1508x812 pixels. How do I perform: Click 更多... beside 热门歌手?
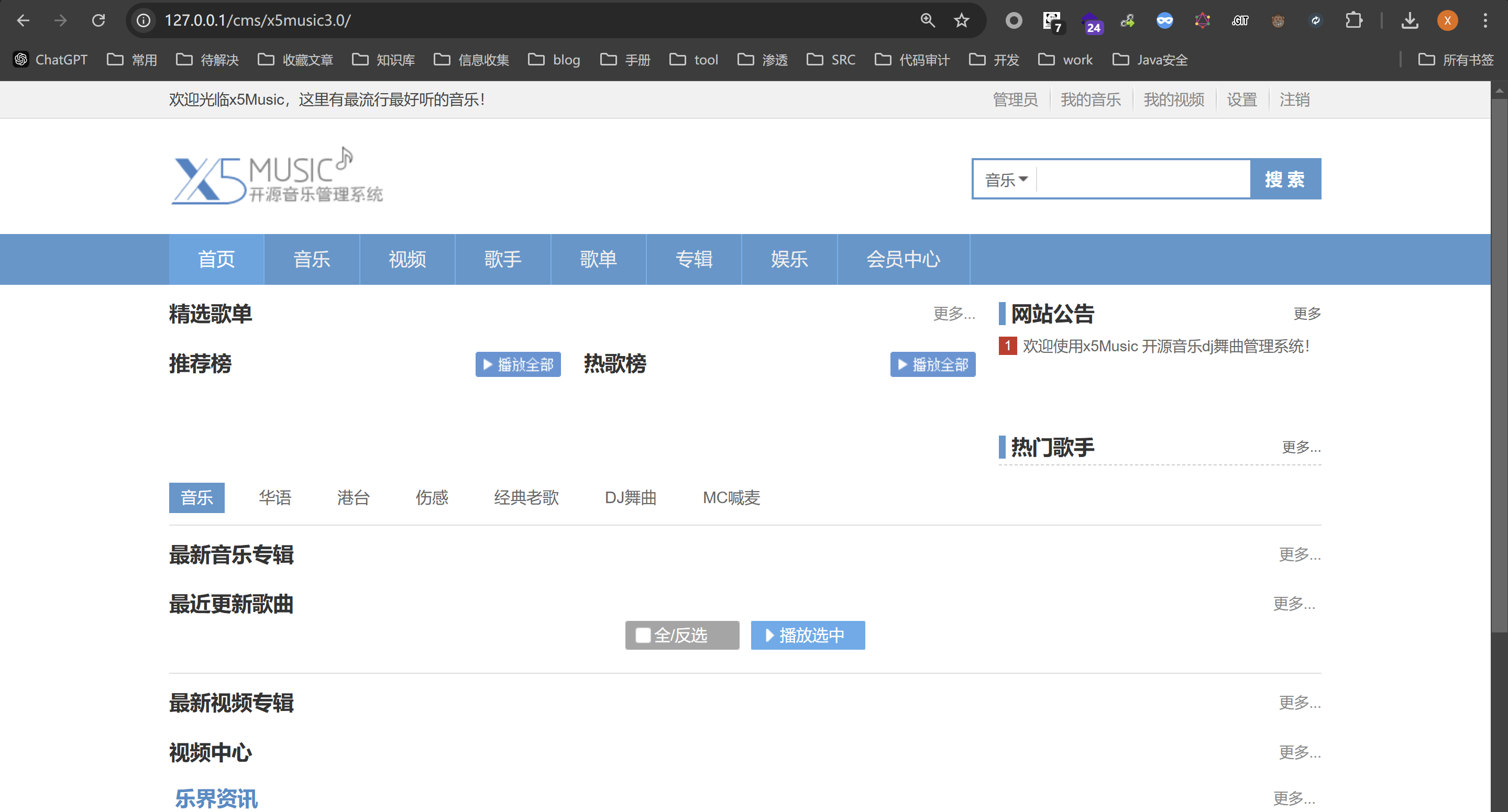[x=1301, y=448]
